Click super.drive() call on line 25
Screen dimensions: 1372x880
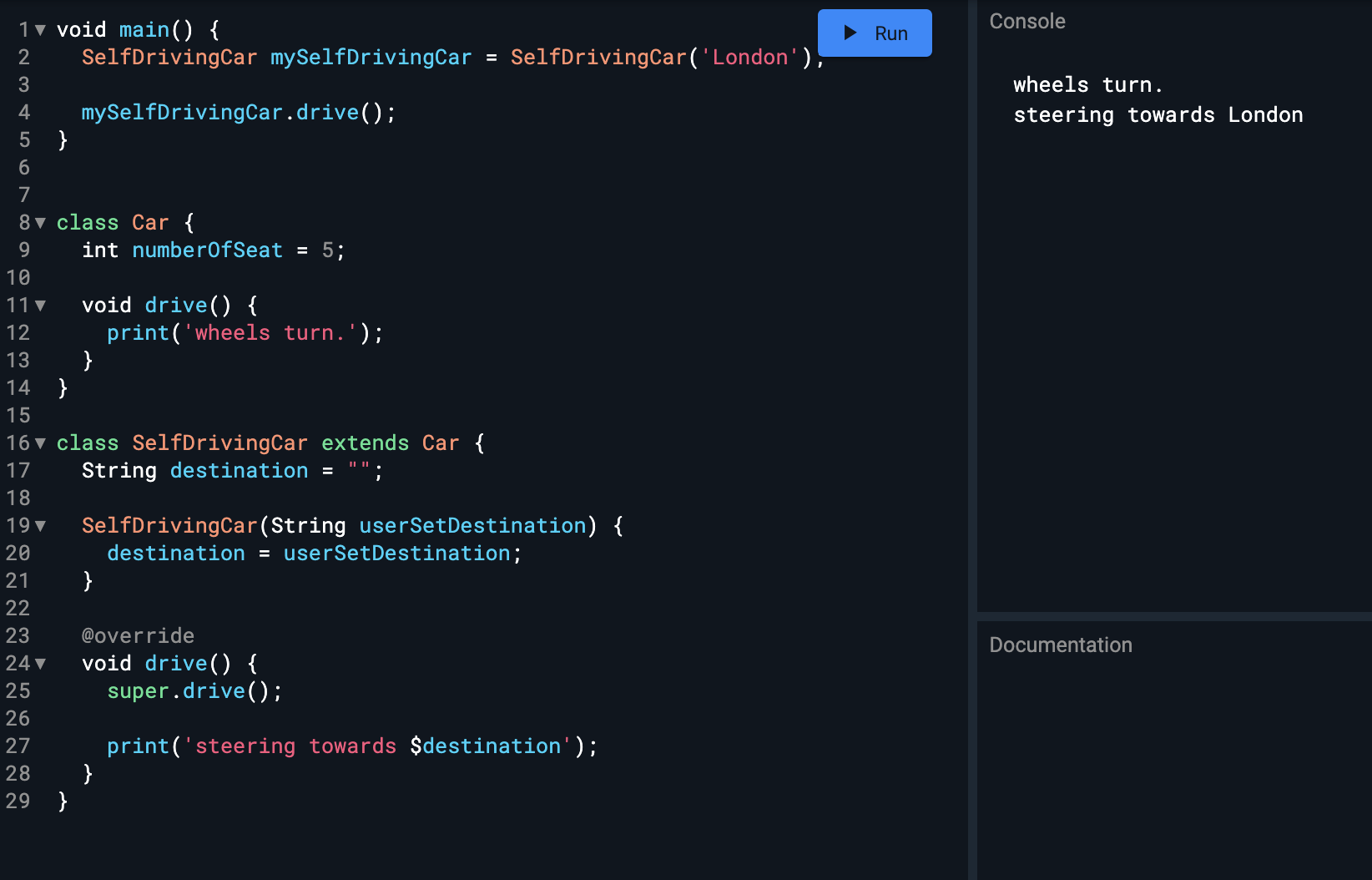(x=194, y=691)
